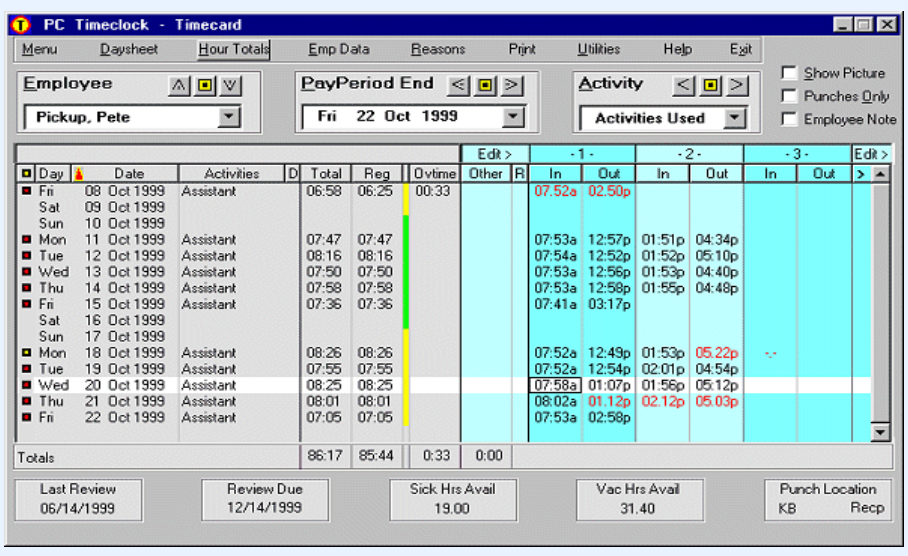Viewport: 908px width, 556px height.
Task: Click Activity previous arrow button
Action: coord(684,85)
